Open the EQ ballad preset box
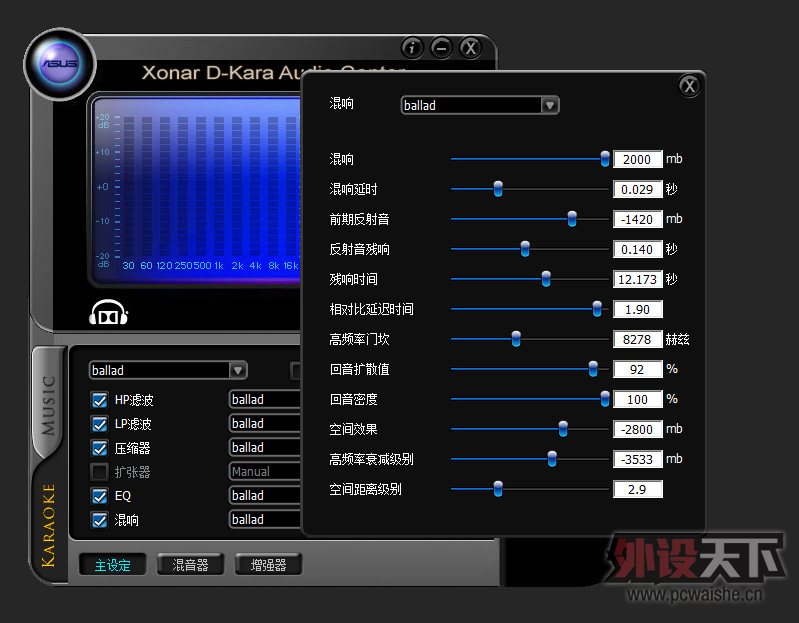This screenshot has width=799, height=623. pyautogui.click(x=265, y=495)
